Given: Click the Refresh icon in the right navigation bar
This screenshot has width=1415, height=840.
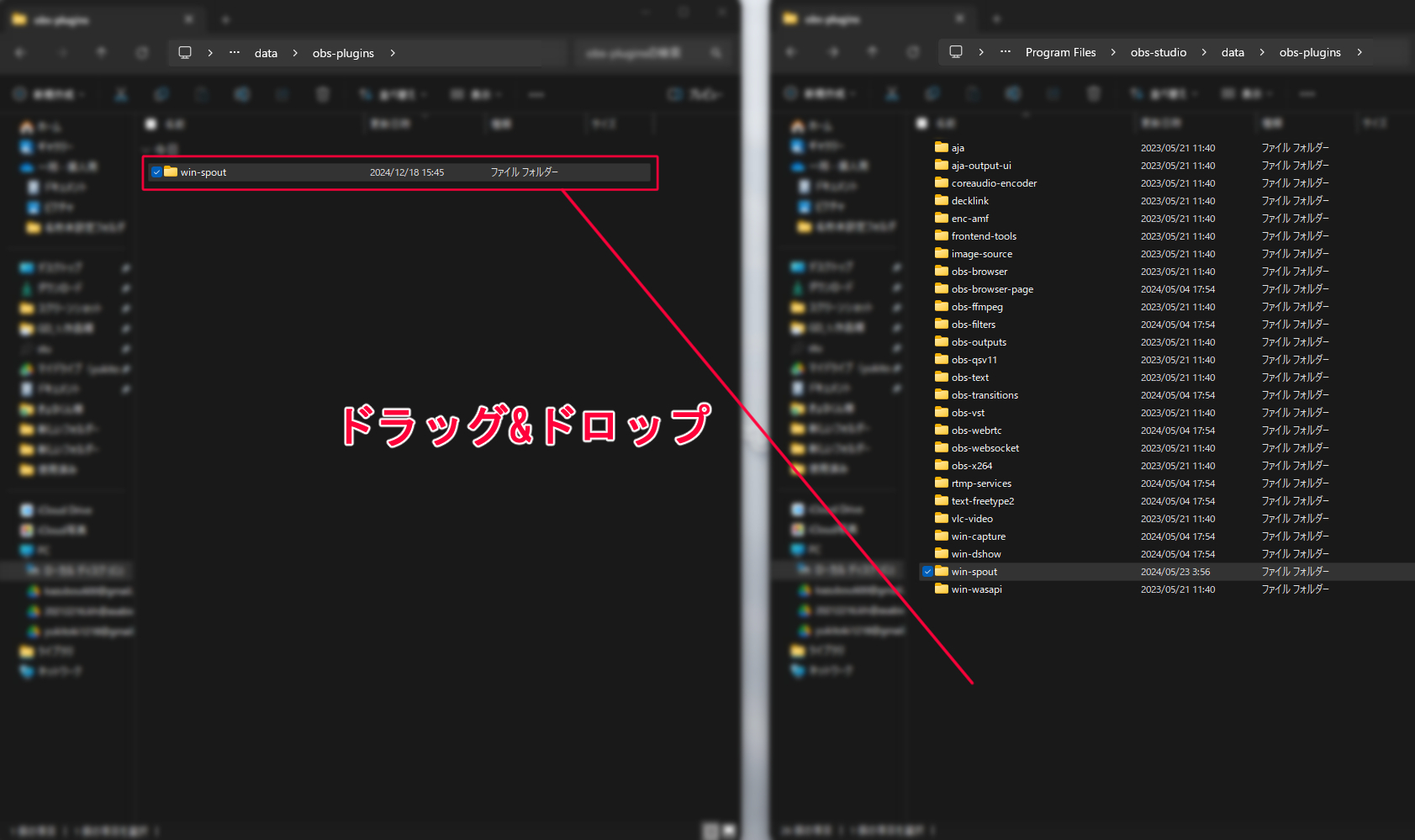Looking at the screenshot, I should [913, 52].
